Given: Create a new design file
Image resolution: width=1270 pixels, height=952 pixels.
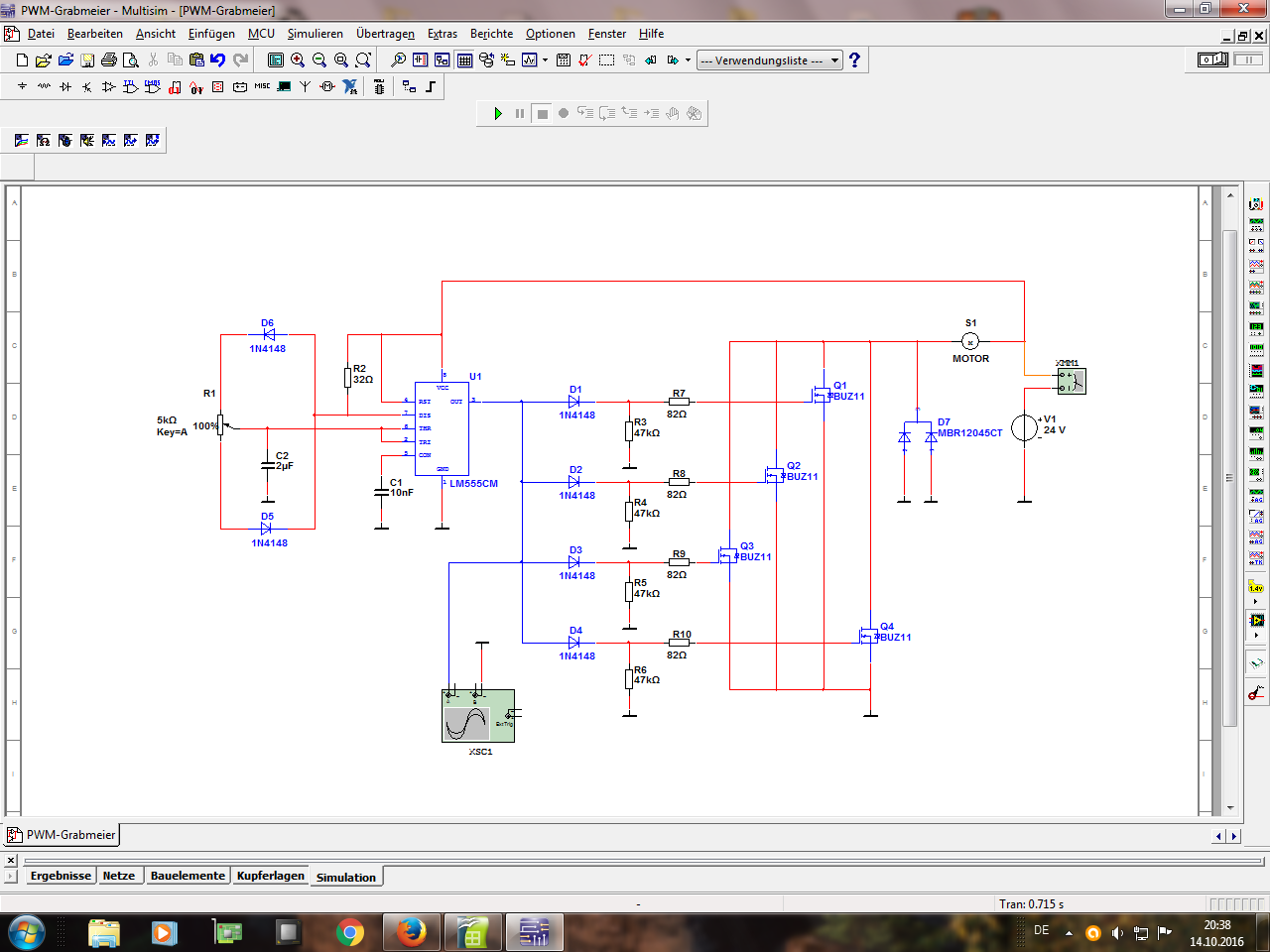Looking at the screenshot, I should coord(22,60).
